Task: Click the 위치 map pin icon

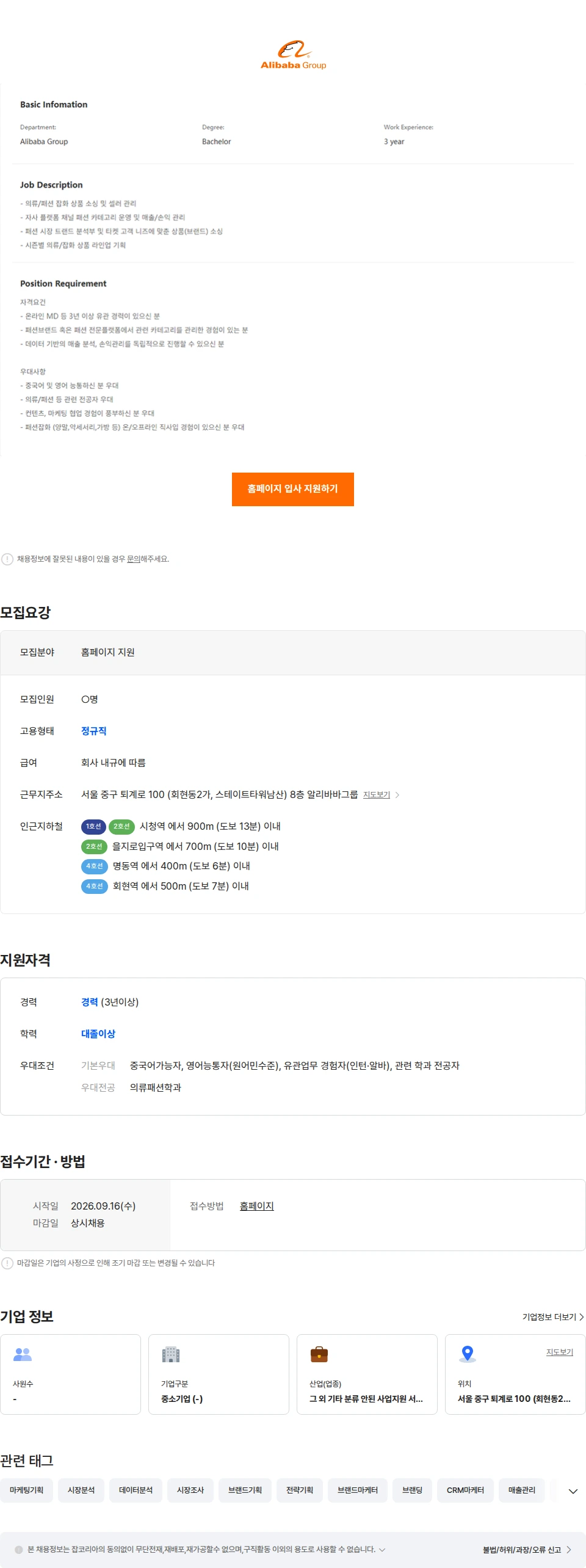Action: [468, 1354]
